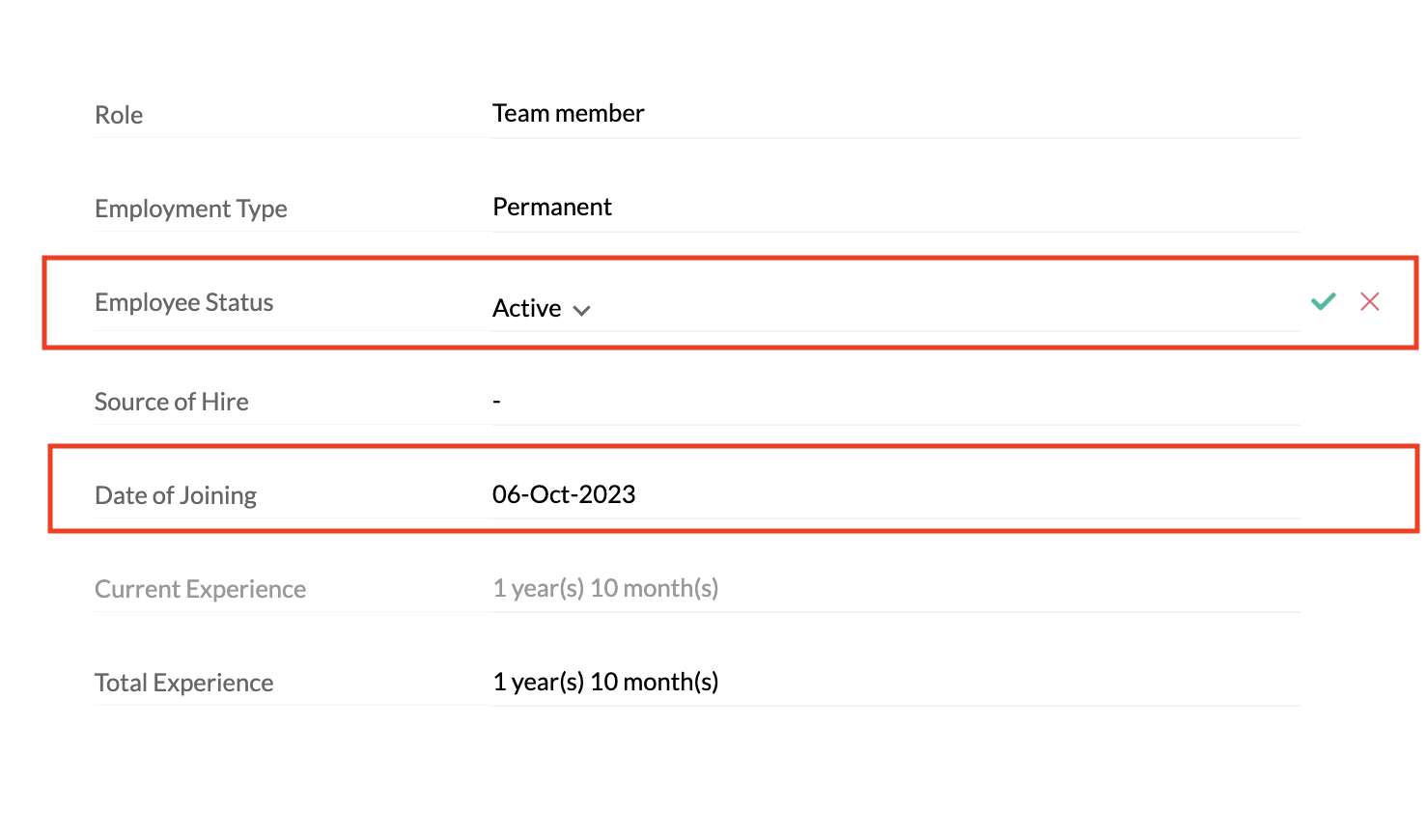Select the Permanent employment type field
This screenshot has width=1427, height=840.
(x=552, y=208)
